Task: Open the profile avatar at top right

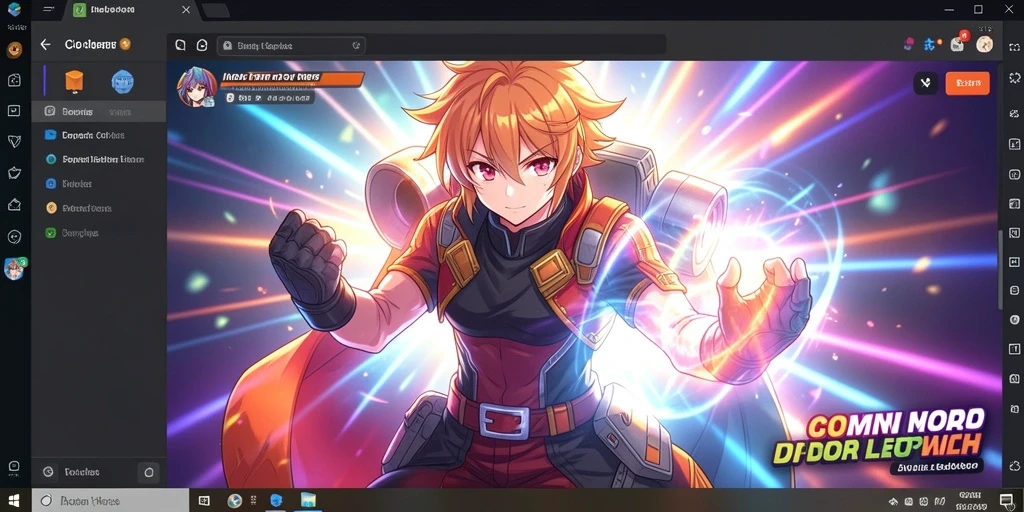Action: point(984,44)
